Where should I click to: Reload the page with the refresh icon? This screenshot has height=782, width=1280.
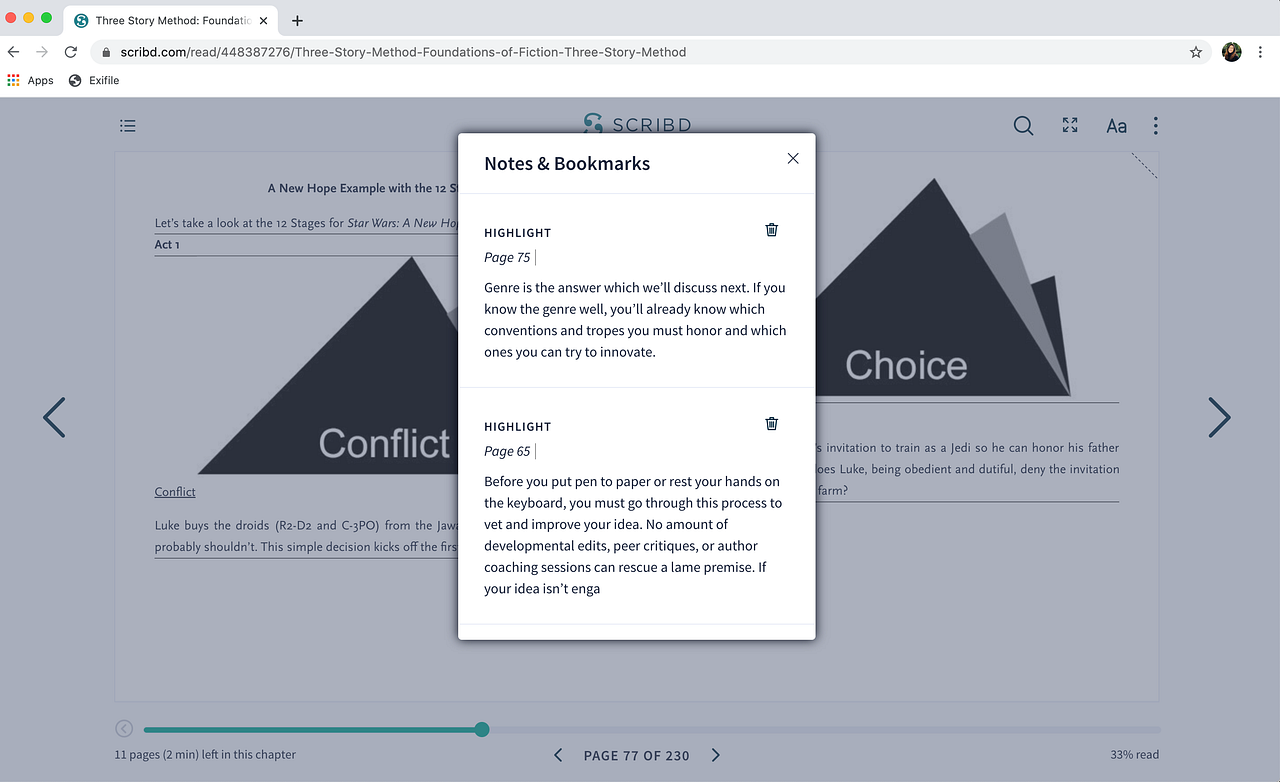tap(70, 51)
